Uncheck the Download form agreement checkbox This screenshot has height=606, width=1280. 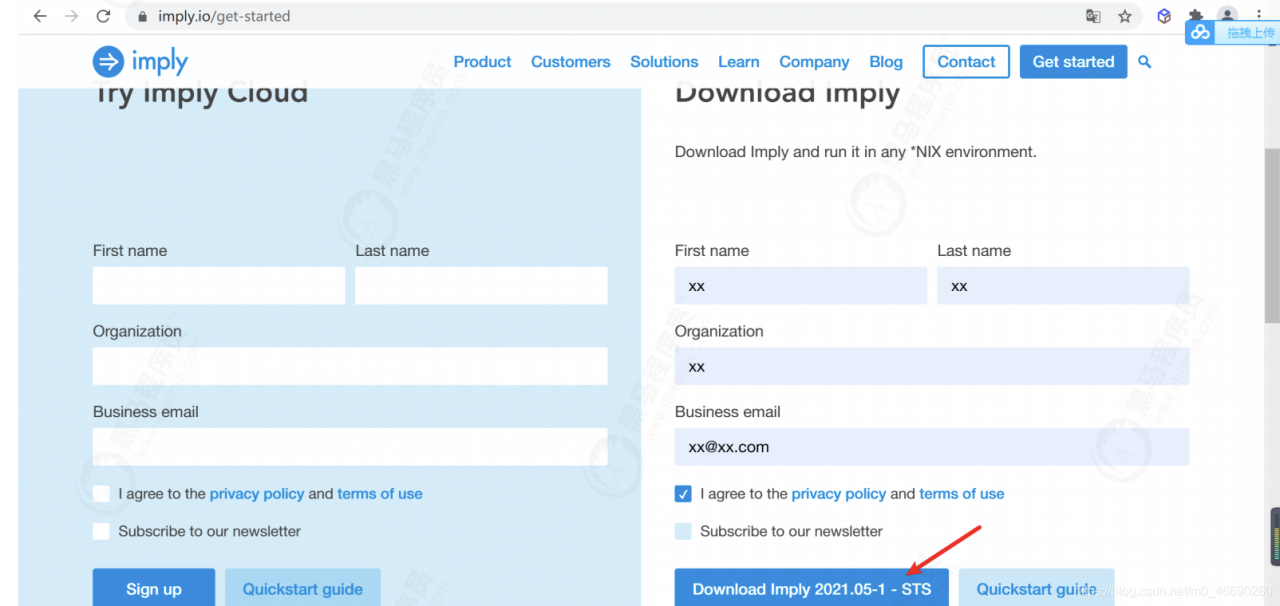coord(683,494)
